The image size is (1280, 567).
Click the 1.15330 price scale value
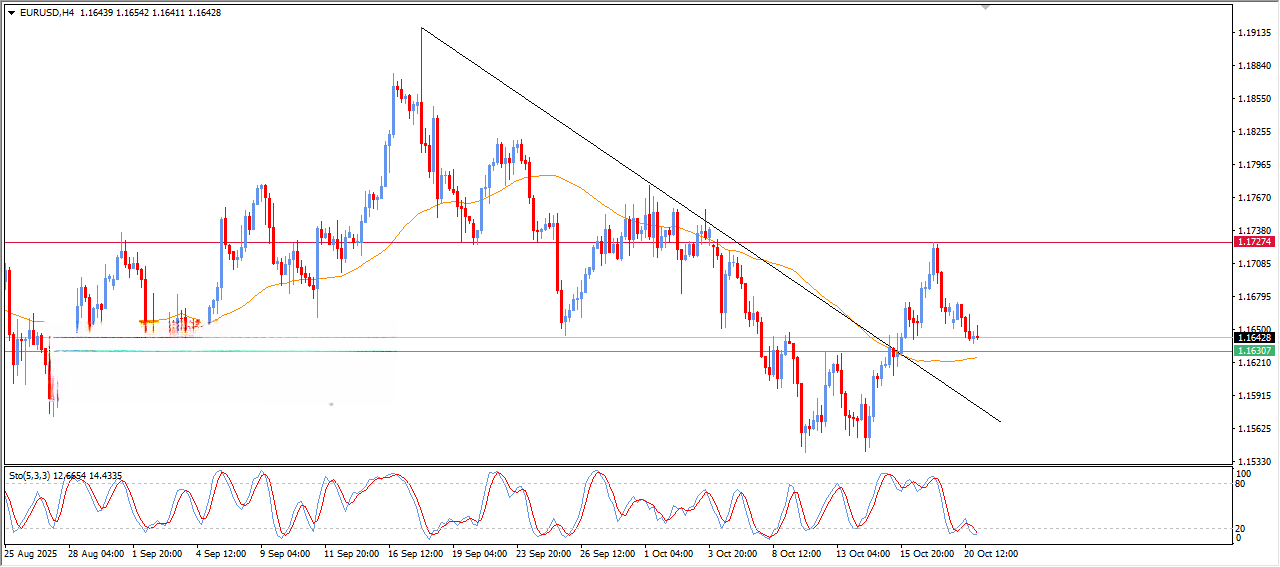[x=1254, y=461]
